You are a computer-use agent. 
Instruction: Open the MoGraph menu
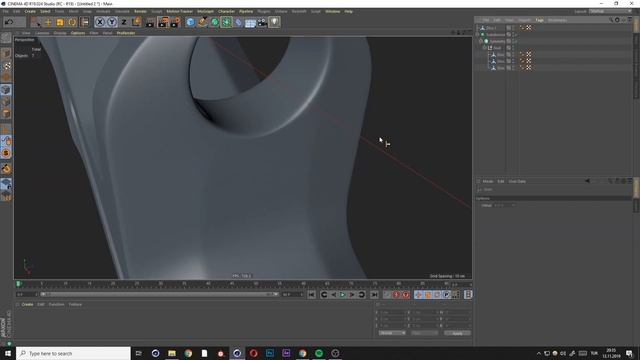point(205,11)
